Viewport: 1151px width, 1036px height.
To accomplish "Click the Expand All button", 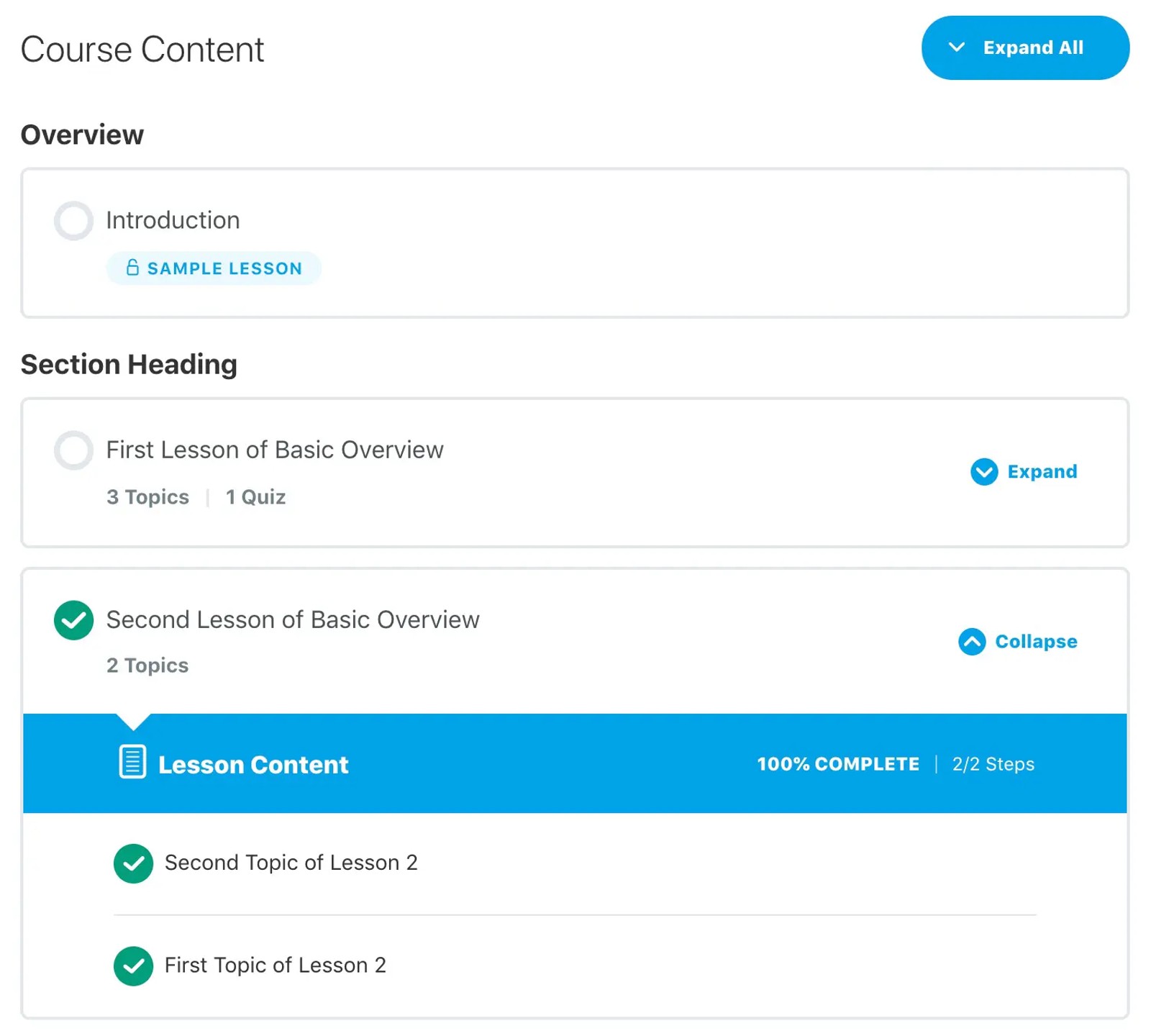I will click(1024, 47).
